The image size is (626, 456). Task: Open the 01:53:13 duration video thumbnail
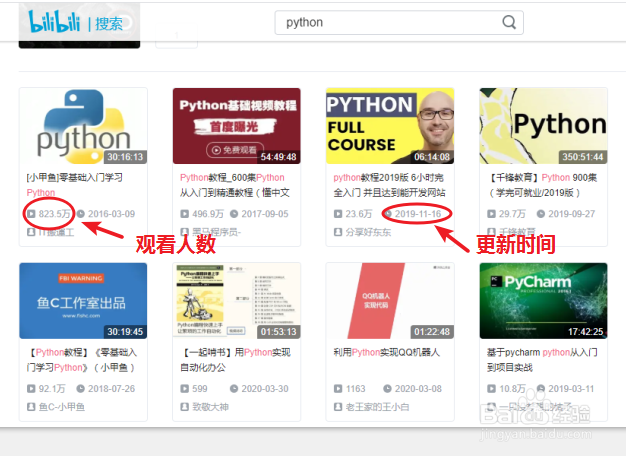[x=236, y=301]
